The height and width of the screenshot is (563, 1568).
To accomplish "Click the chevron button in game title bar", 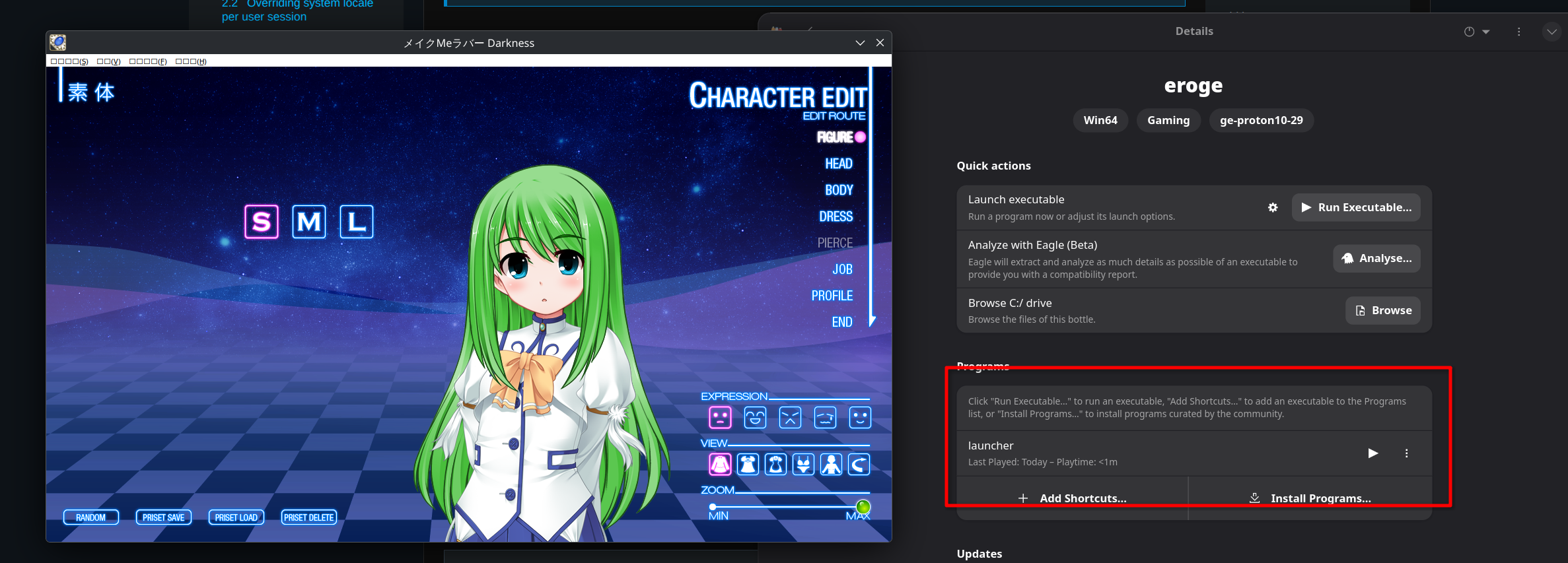I will (860, 43).
